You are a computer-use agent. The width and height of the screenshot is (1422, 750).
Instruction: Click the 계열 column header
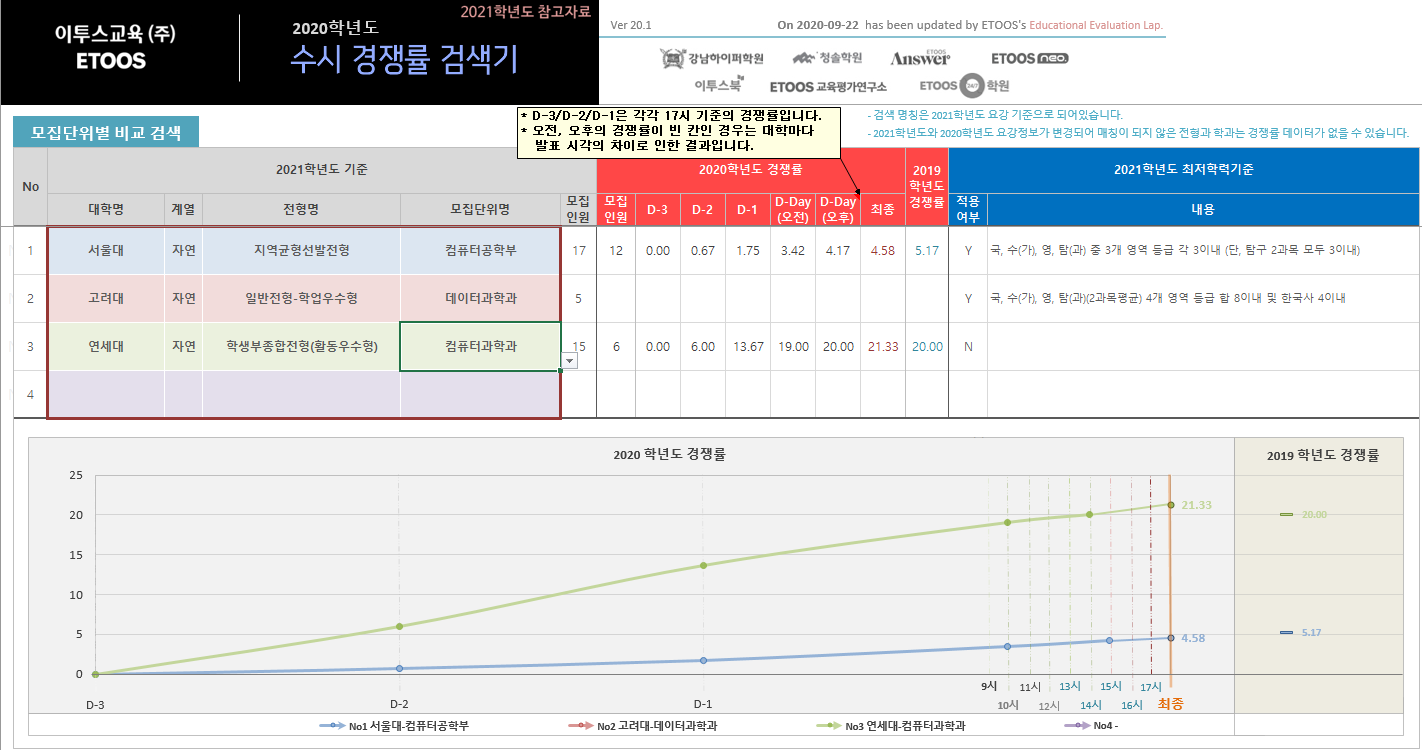tap(184, 209)
